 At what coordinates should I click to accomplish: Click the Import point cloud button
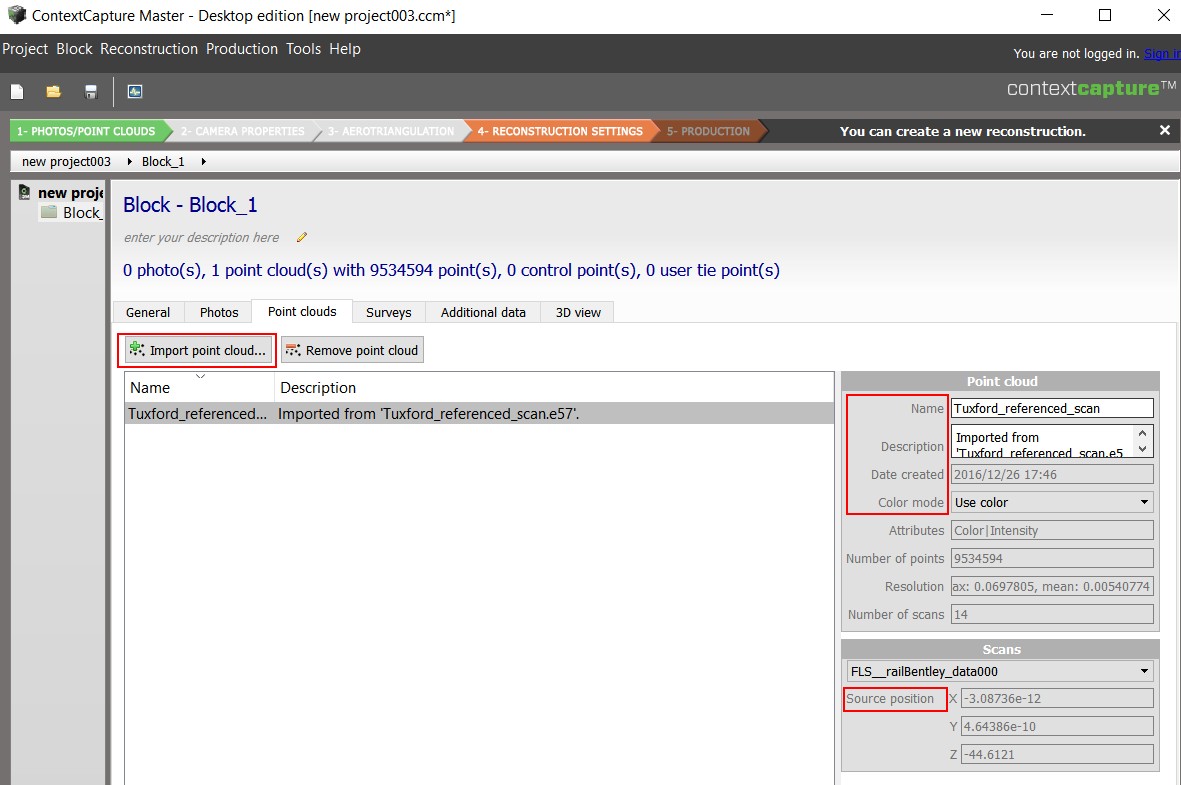pyautogui.click(x=198, y=350)
